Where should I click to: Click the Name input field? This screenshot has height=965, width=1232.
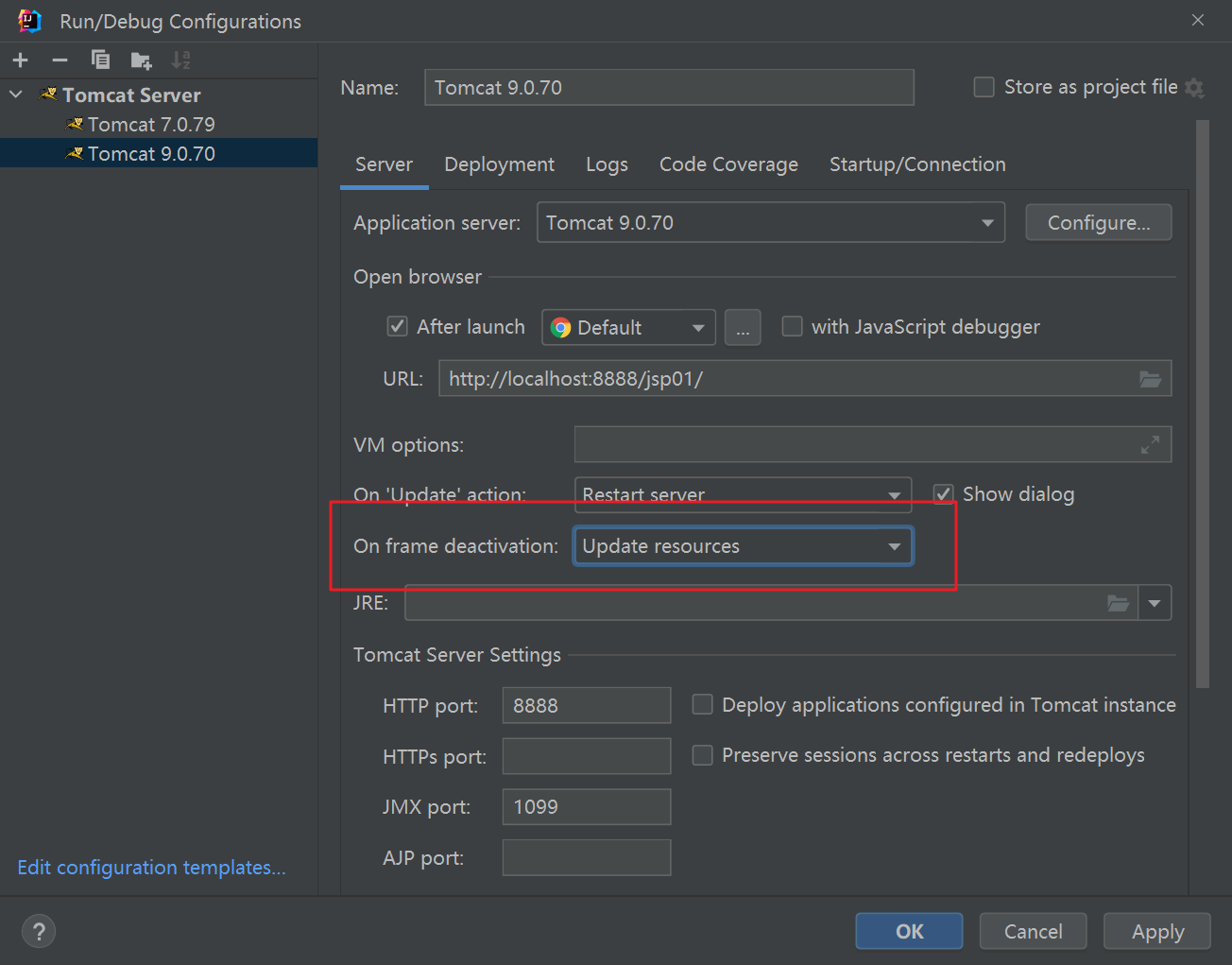coord(669,87)
